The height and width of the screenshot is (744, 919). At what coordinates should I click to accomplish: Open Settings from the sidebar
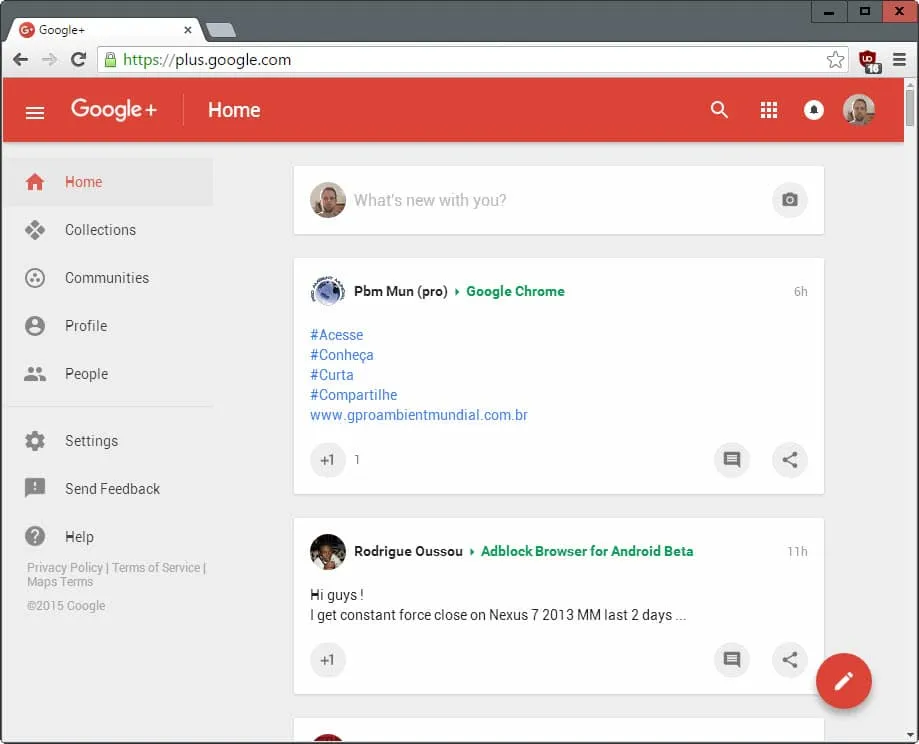pos(91,440)
